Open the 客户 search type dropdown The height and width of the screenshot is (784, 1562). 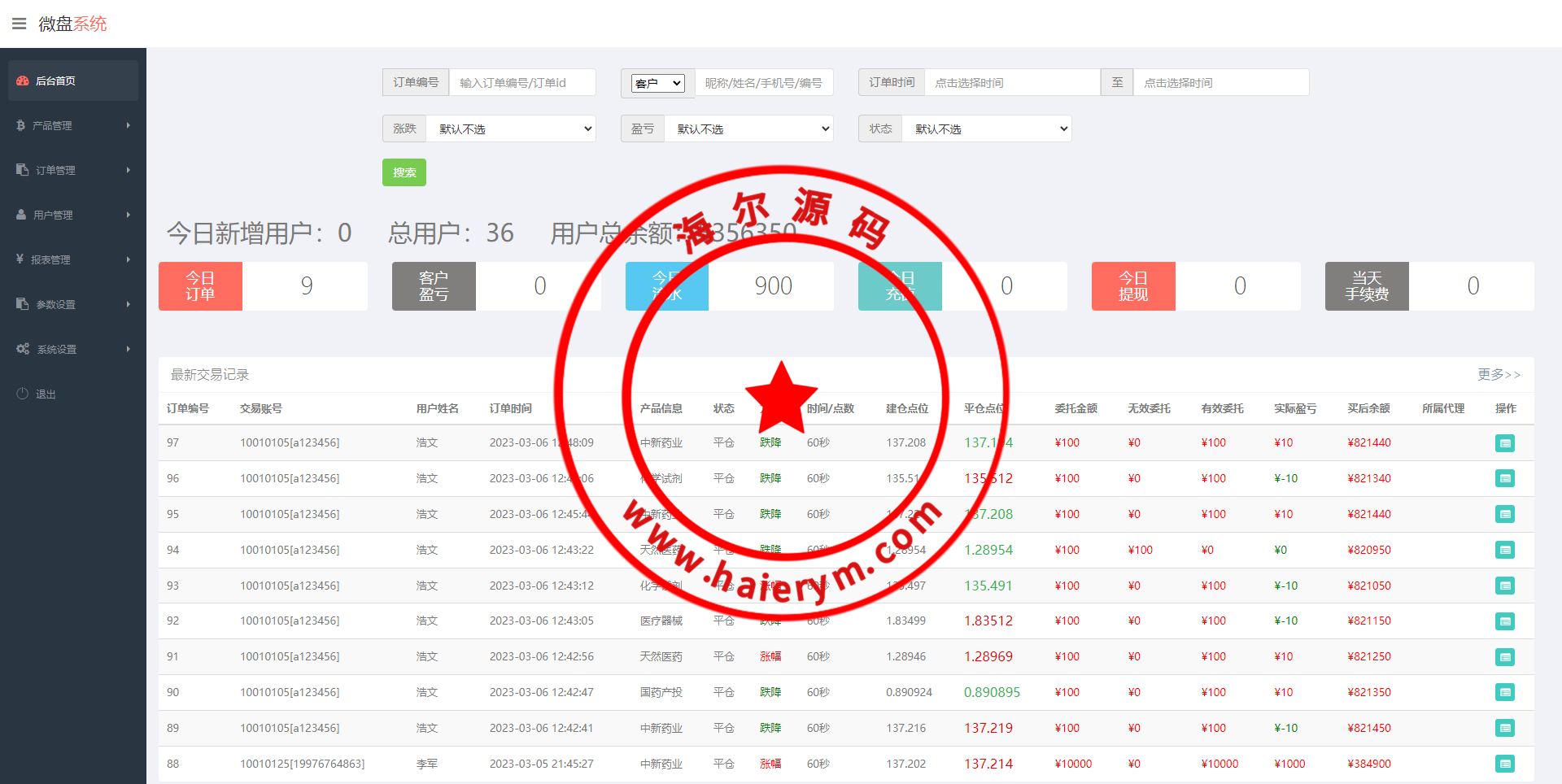[657, 82]
